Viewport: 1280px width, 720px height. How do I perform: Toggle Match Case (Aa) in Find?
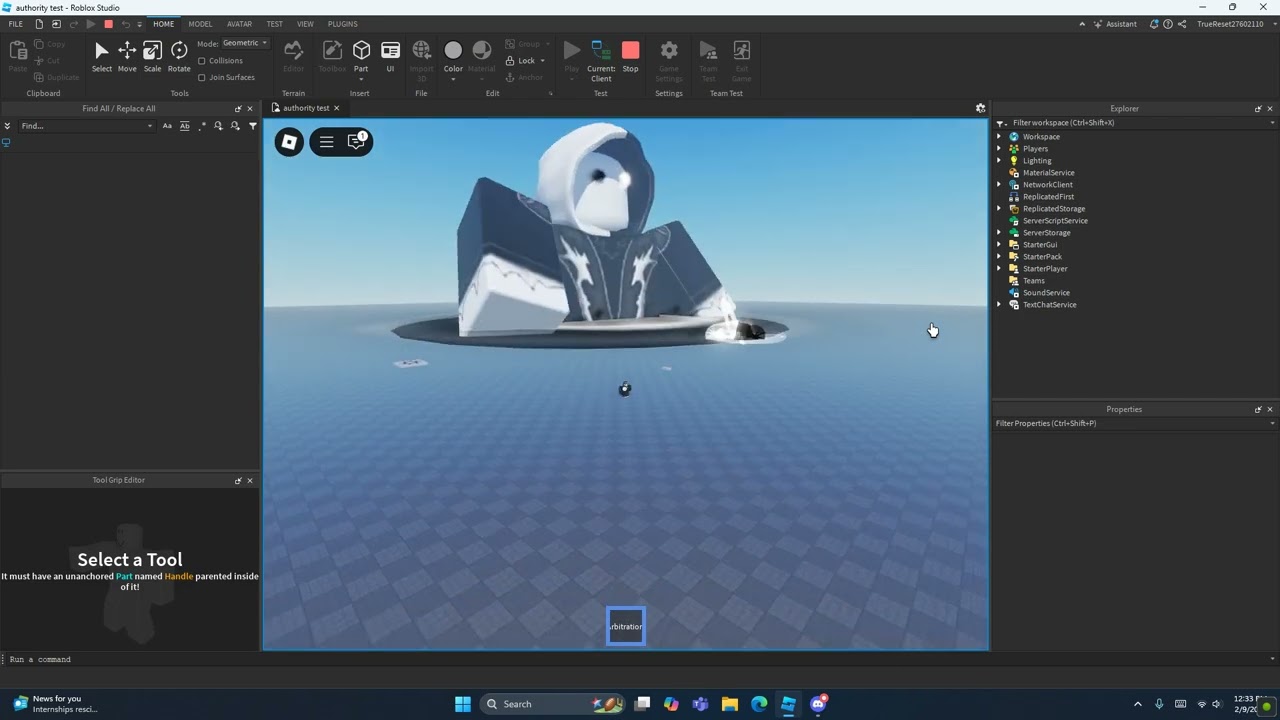[x=167, y=126]
